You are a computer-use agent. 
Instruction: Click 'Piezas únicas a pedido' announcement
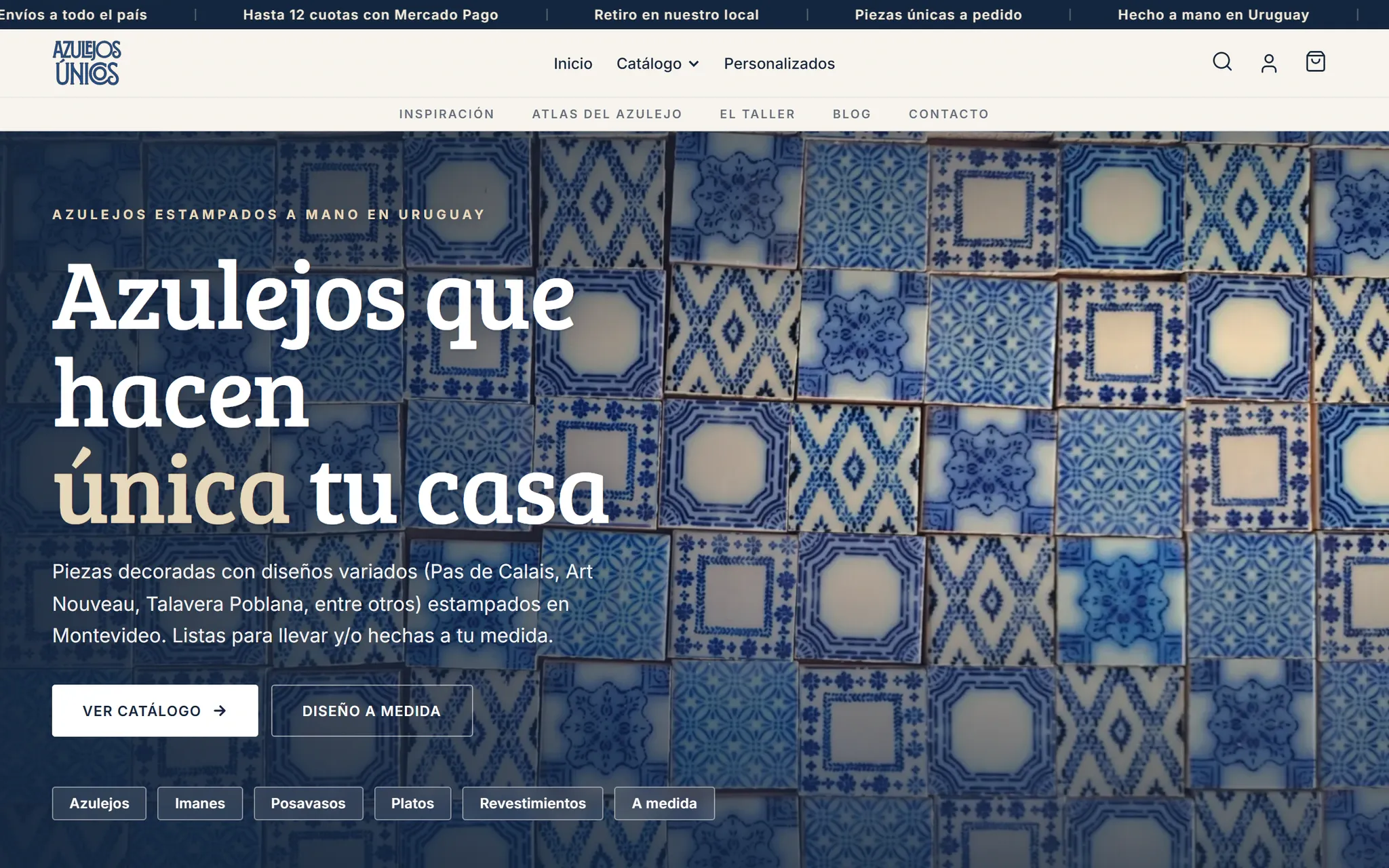pyautogui.click(x=938, y=14)
